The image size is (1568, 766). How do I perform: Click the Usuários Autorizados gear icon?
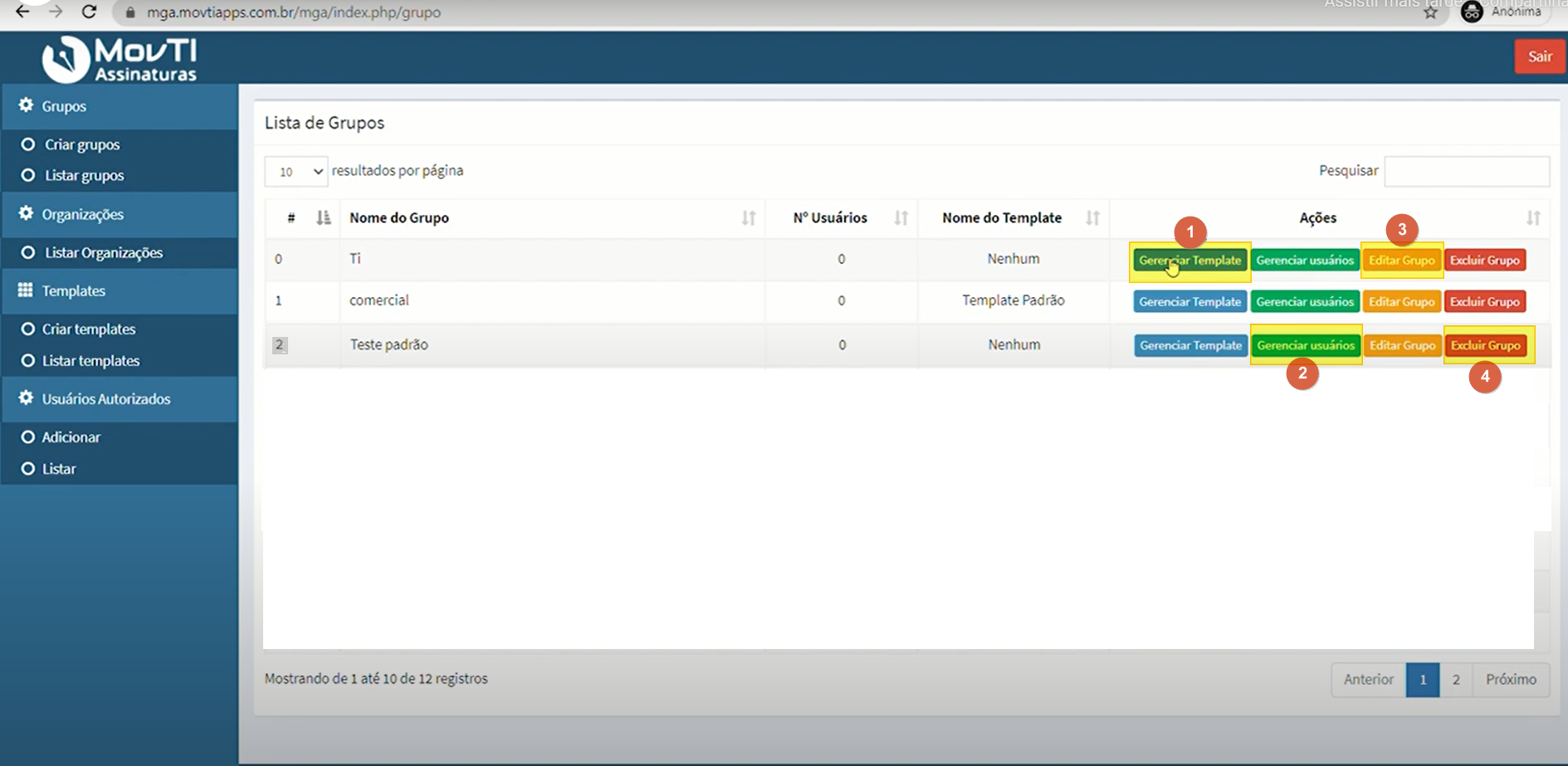(x=26, y=398)
